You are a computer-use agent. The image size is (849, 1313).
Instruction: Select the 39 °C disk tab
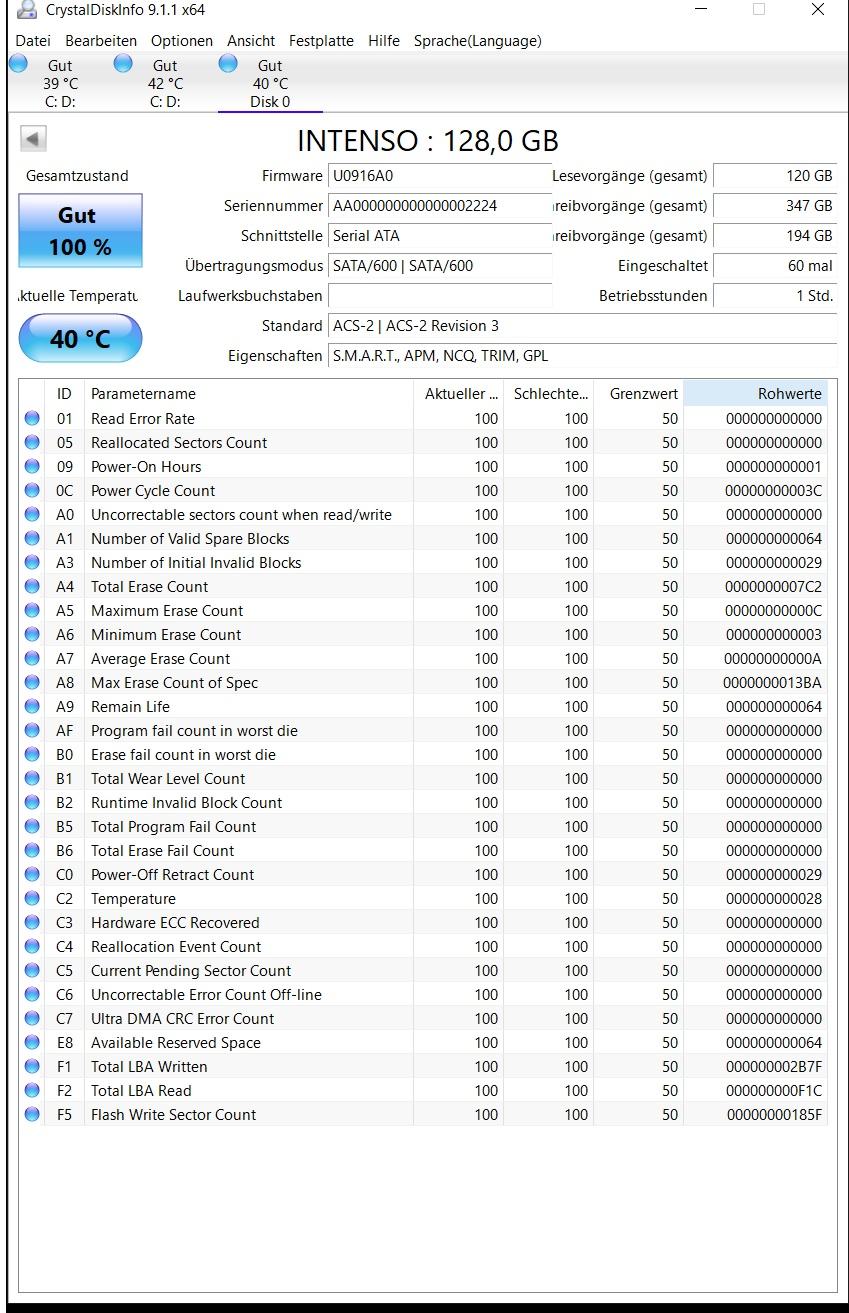tap(59, 83)
